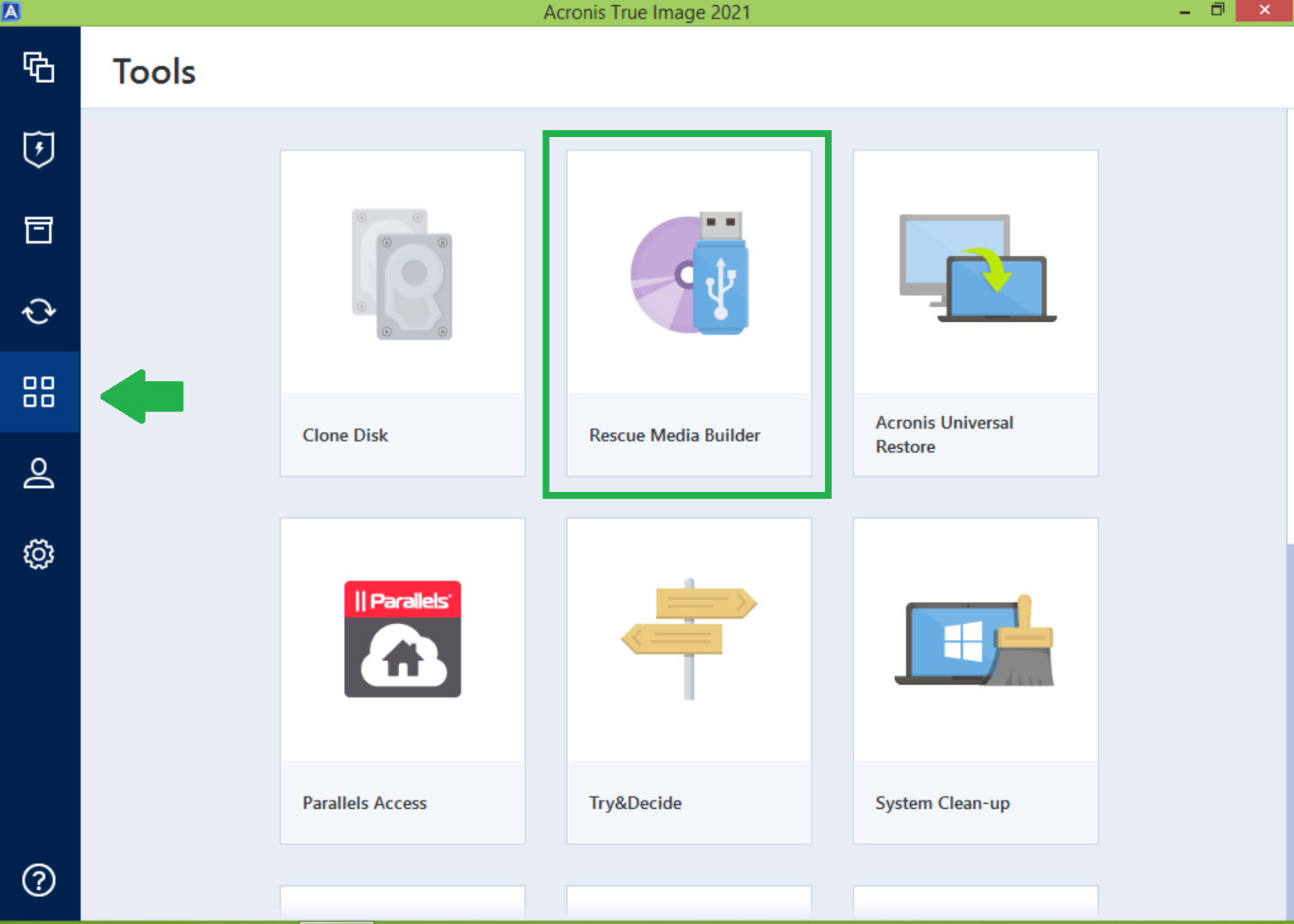Launch the Clone Disk tool

tap(402, 314)
